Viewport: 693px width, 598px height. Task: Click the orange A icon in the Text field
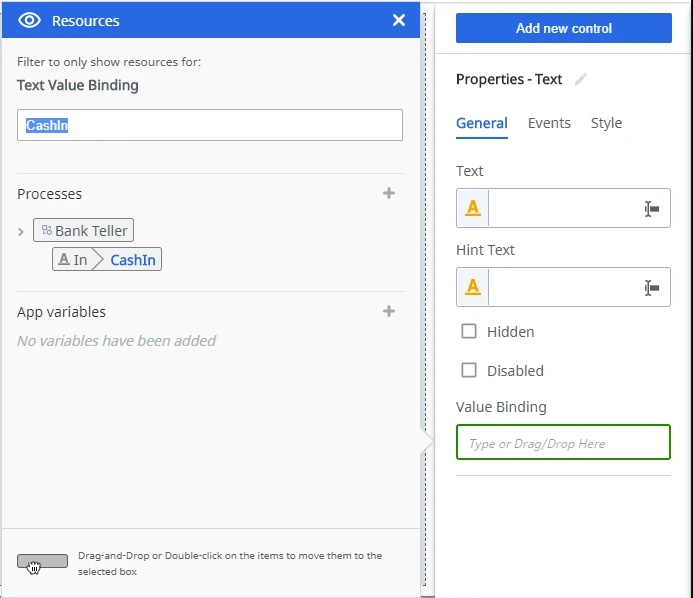472,208
